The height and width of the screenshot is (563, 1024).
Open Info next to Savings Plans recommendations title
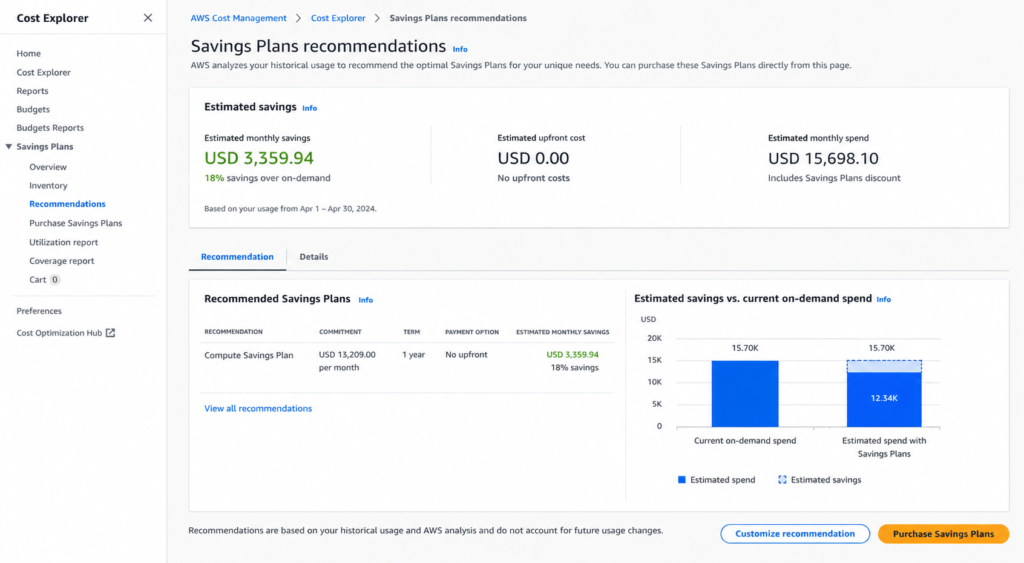[x=460, y=49]
